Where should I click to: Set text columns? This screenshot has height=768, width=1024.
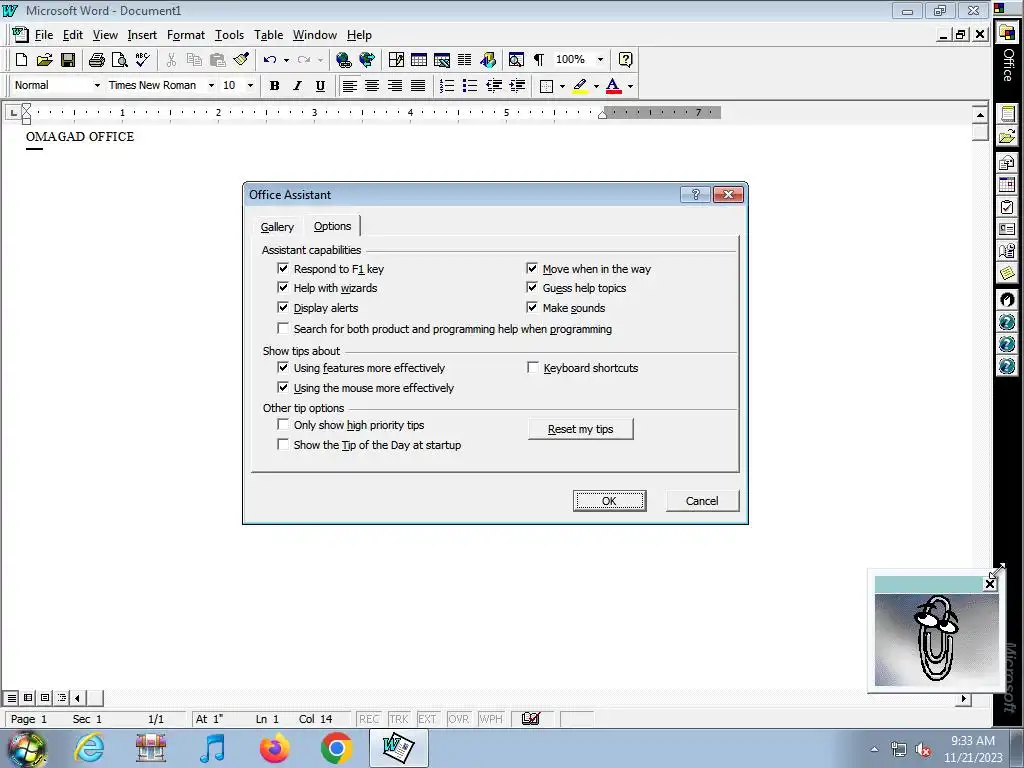click(464, 60)
